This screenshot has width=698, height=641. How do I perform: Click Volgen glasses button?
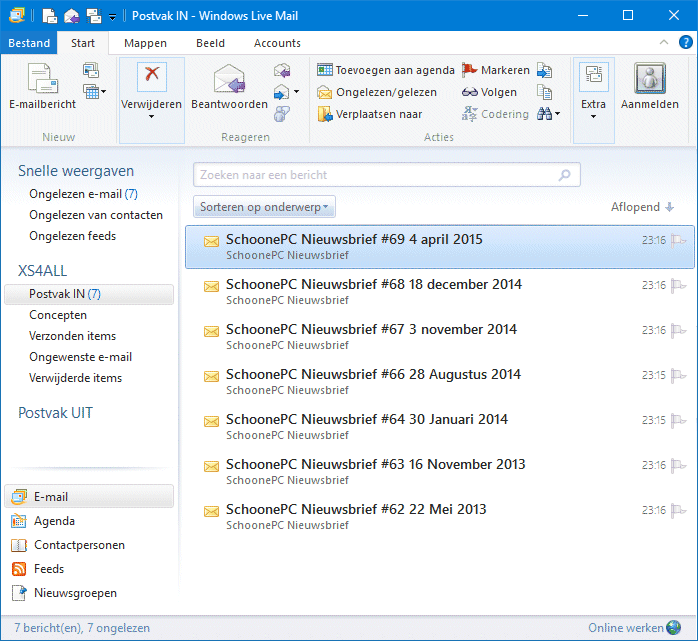489,92
